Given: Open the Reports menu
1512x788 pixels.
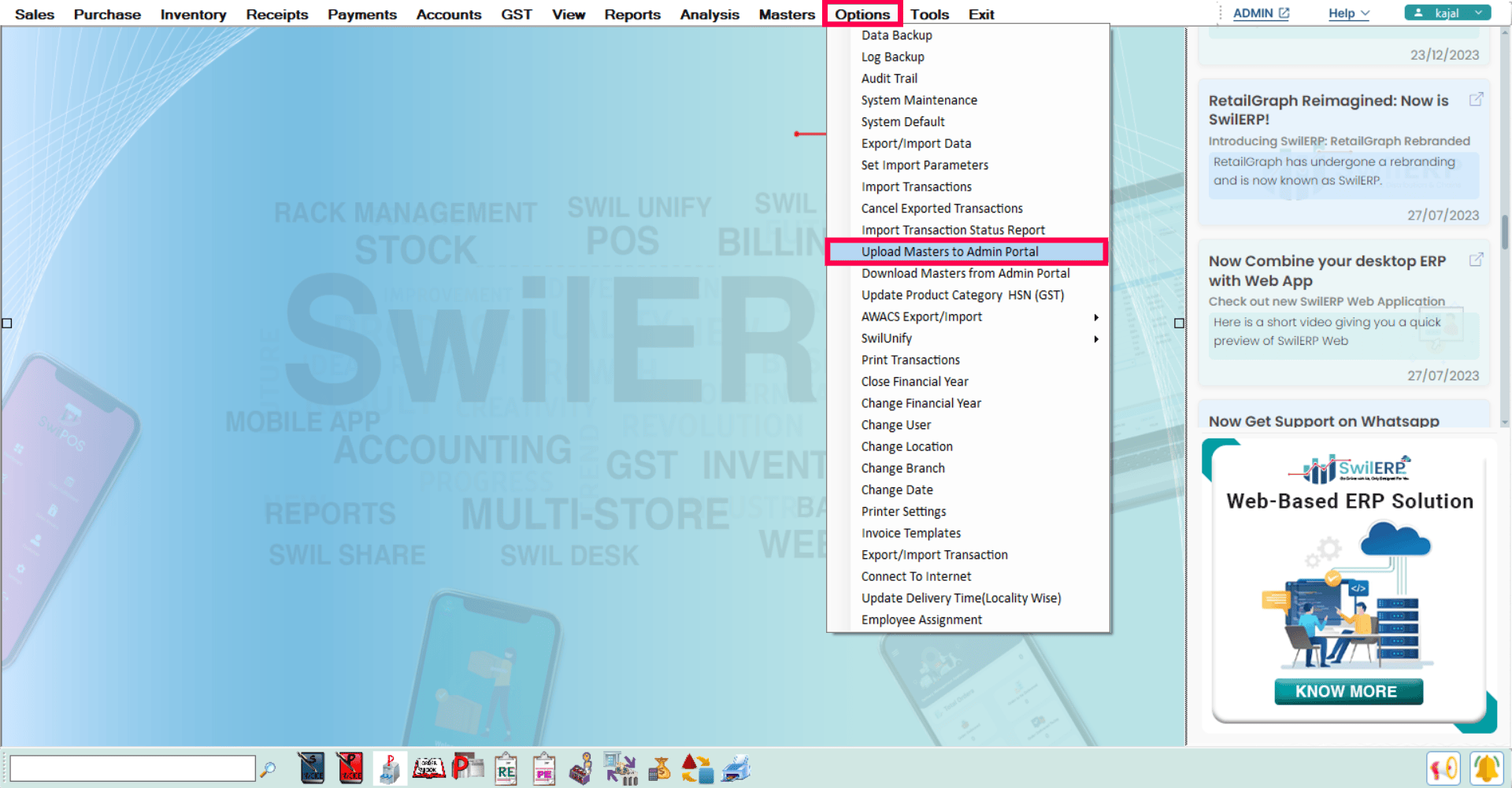Looking at the screenshot, I should 632,14.
